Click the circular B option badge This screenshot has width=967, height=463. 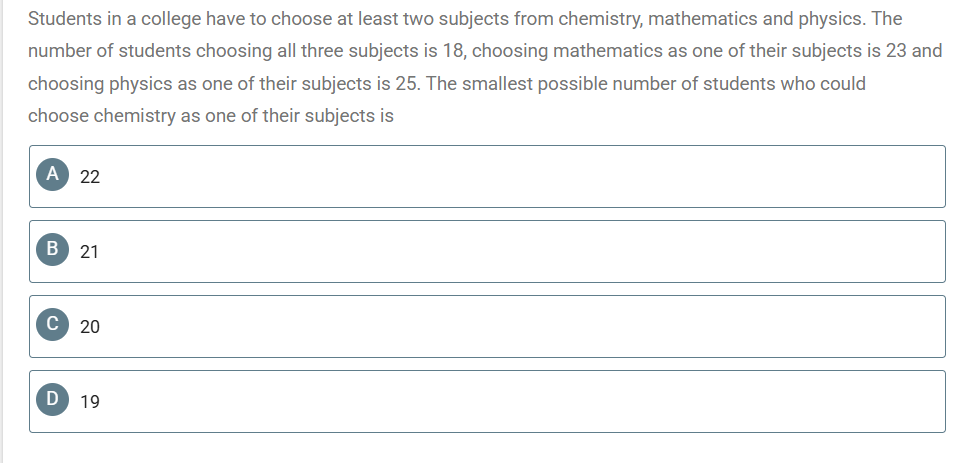pos(52,250)
